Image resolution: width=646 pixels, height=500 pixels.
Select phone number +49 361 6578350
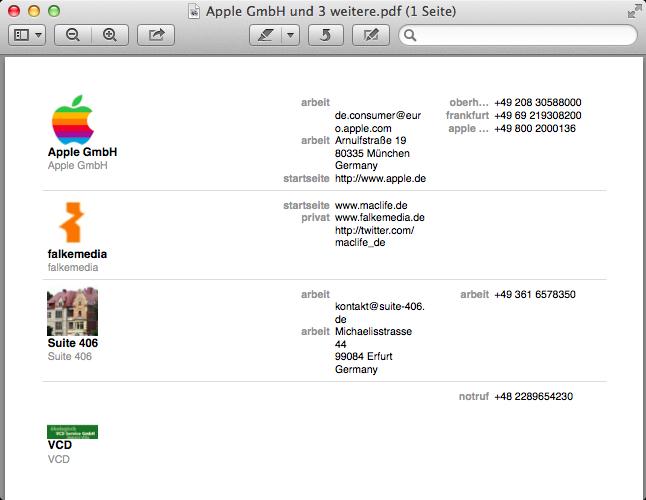(x=535, y=294)
